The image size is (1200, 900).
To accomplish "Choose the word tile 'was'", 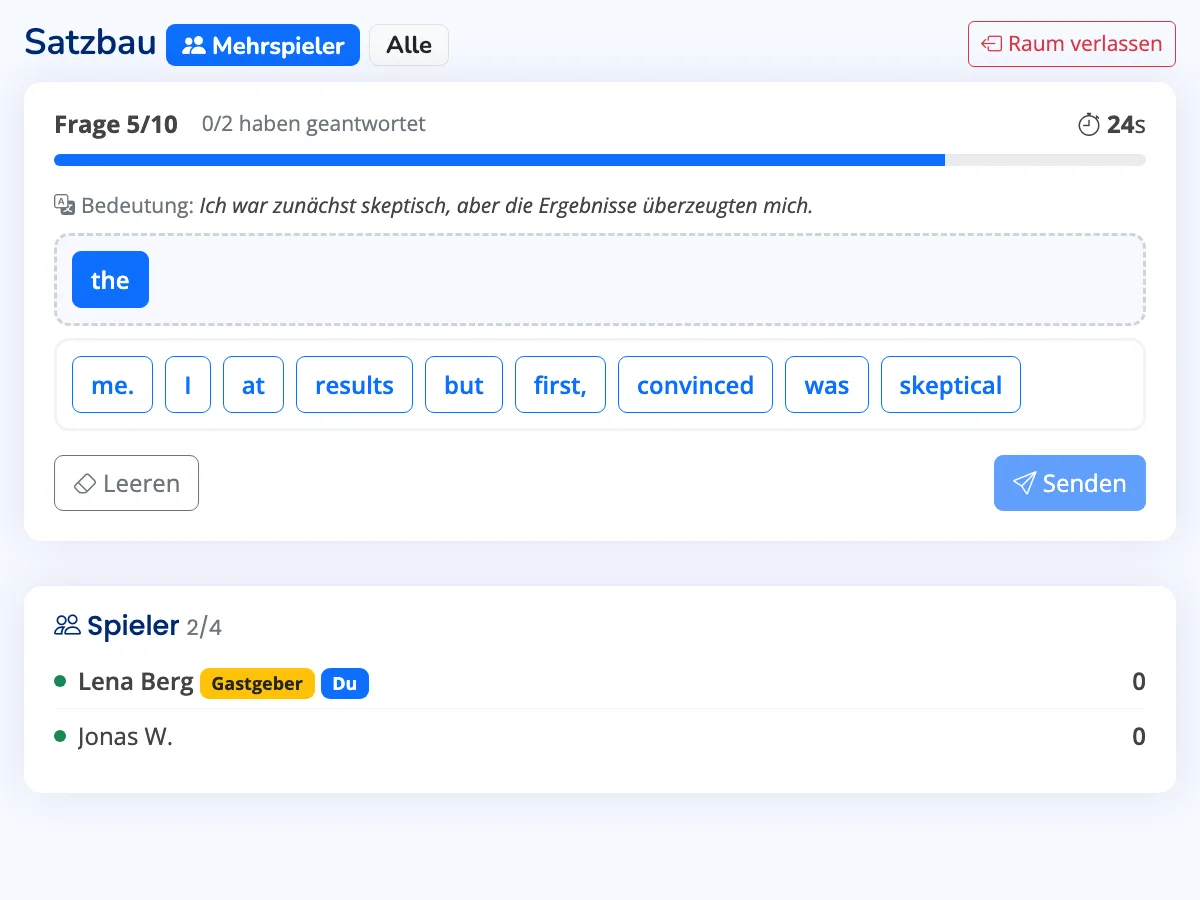I will tap(827, 385).
